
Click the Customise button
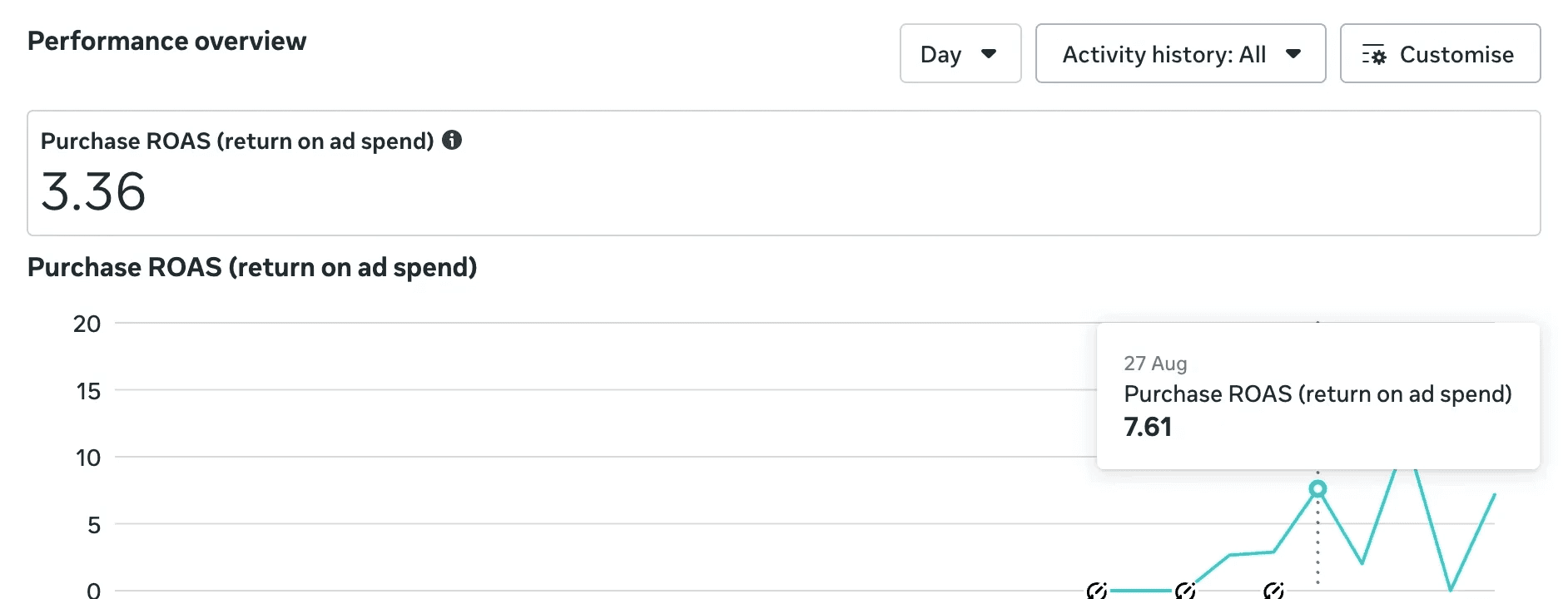1440,54
